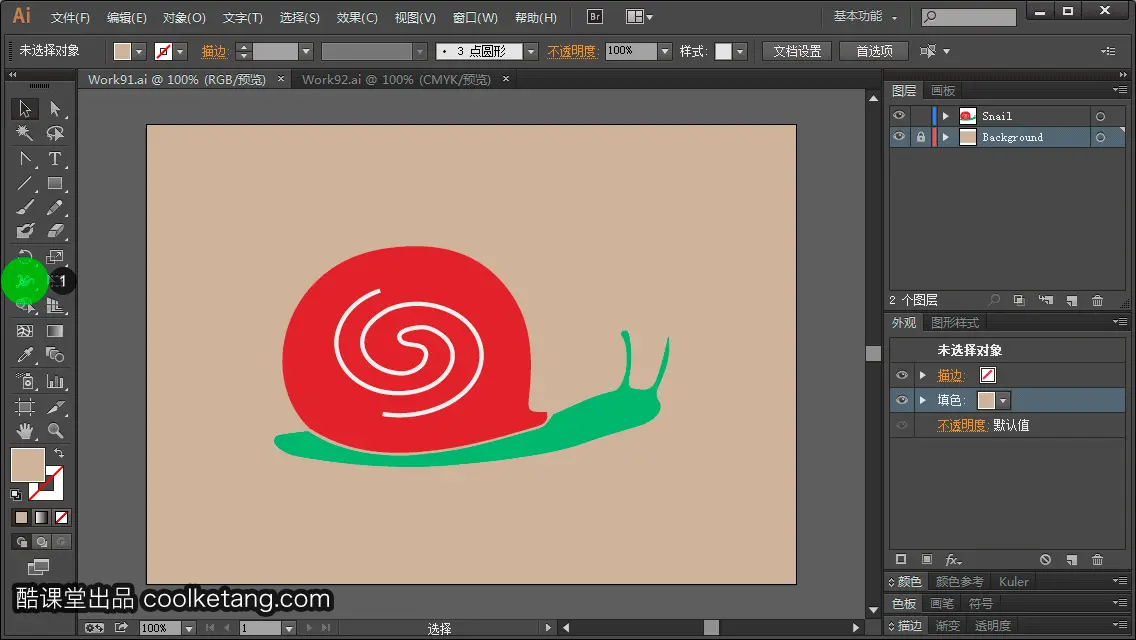Click the large fill color swatch in toolbox
This screenshot has height=640, width=1136.
click(28, 465)
